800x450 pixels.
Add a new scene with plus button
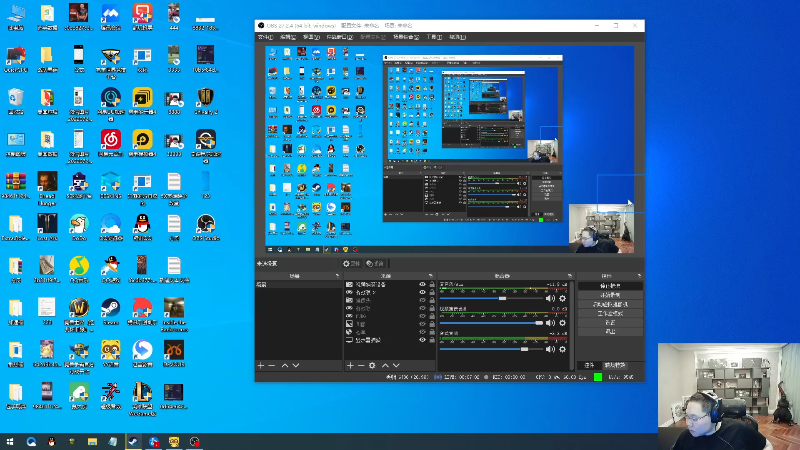[x=261, y=366]
